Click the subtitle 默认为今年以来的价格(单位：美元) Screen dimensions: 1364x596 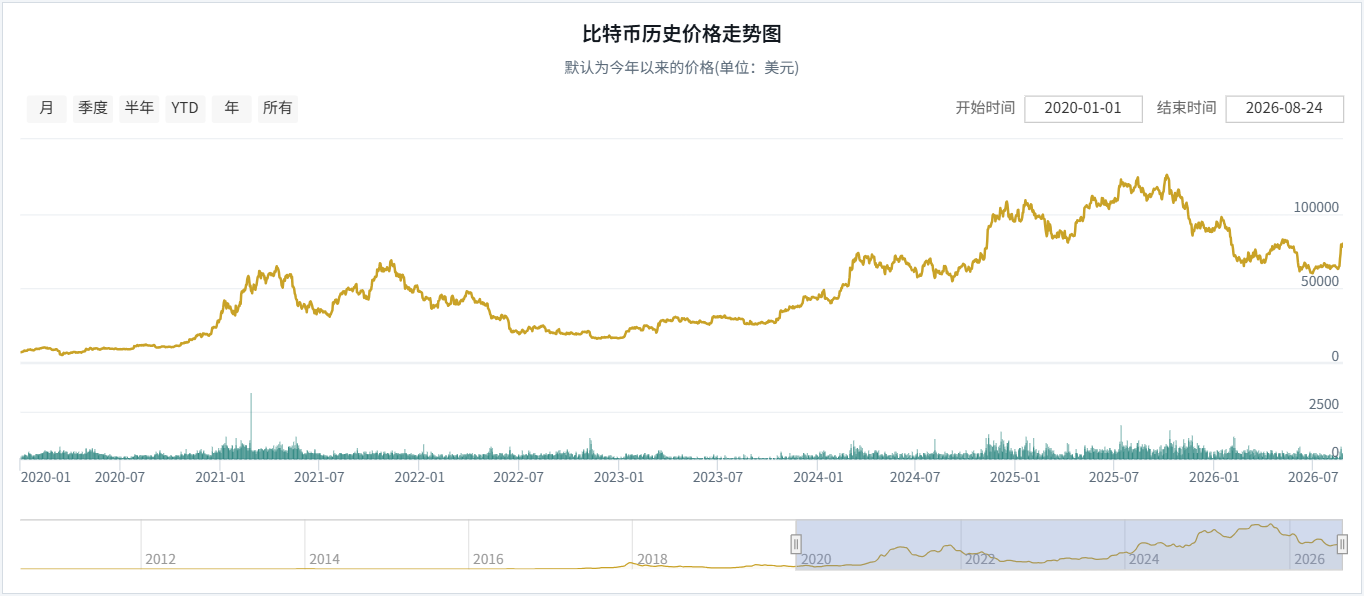pos(682,68)
